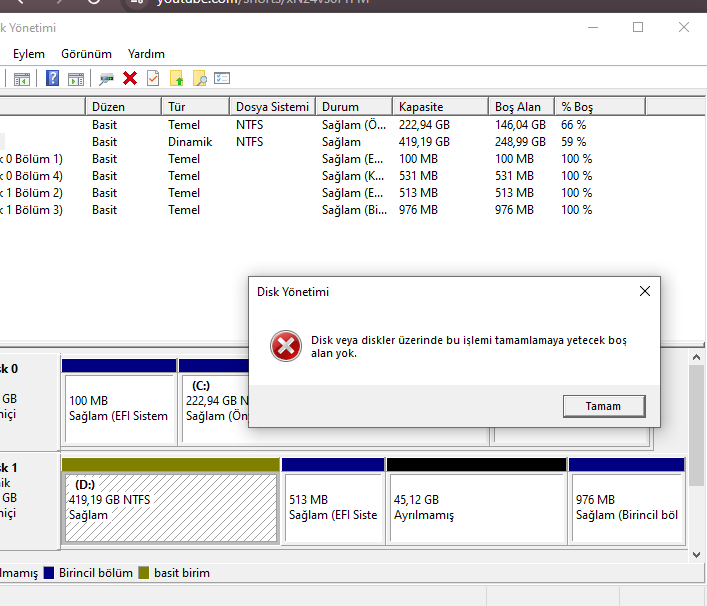Sort by the Tür column header
Screen dimensions: 707x606
click(x=195, y=107)
